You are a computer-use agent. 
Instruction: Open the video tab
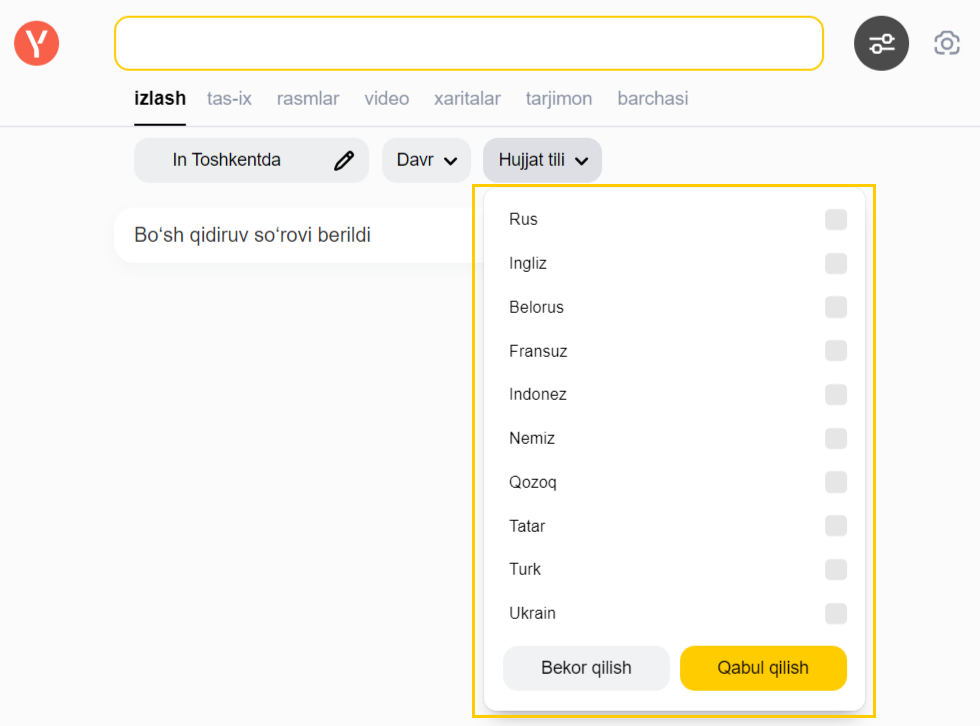click(386, 99)
